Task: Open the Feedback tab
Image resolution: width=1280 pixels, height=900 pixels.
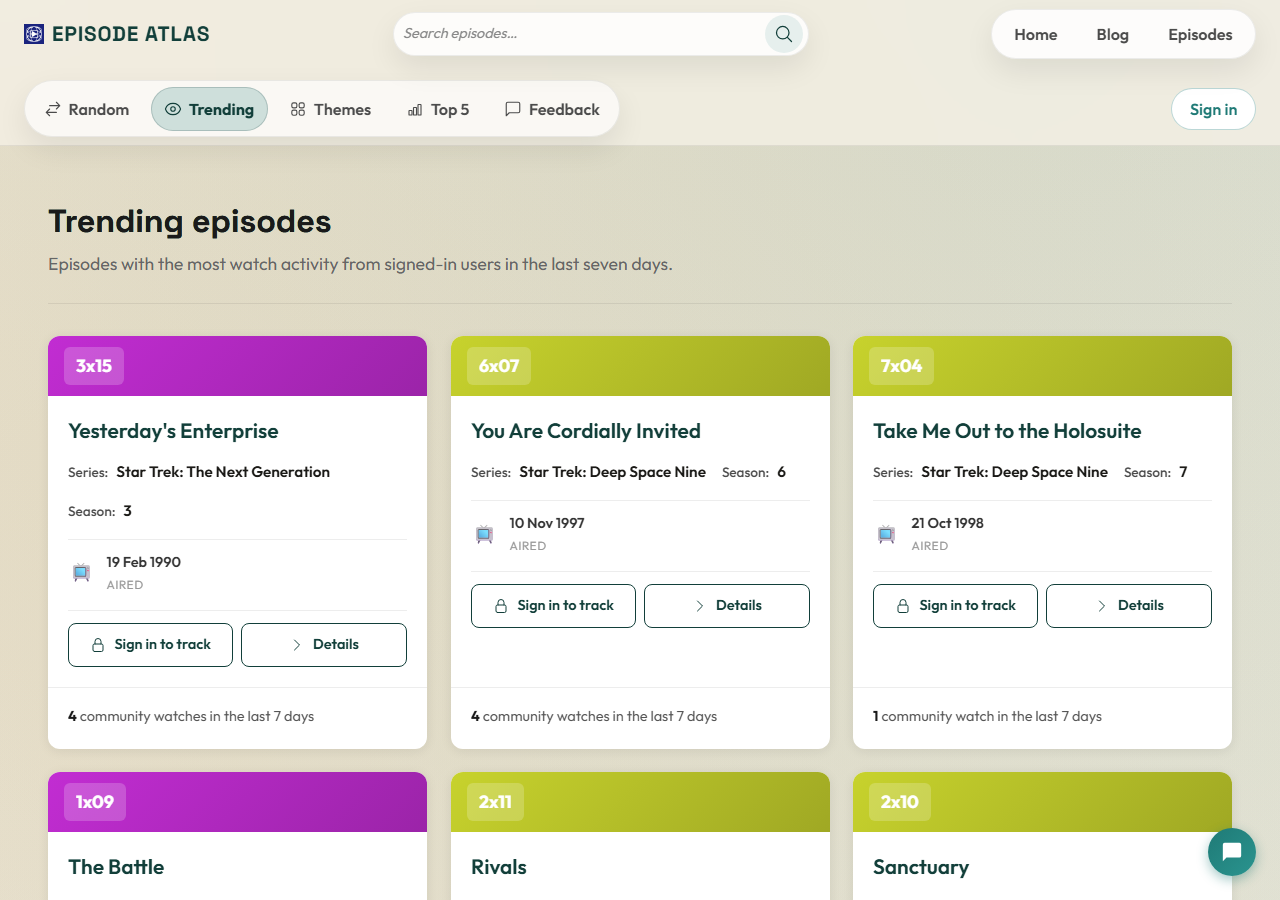Action: click(x=552, y=110)
